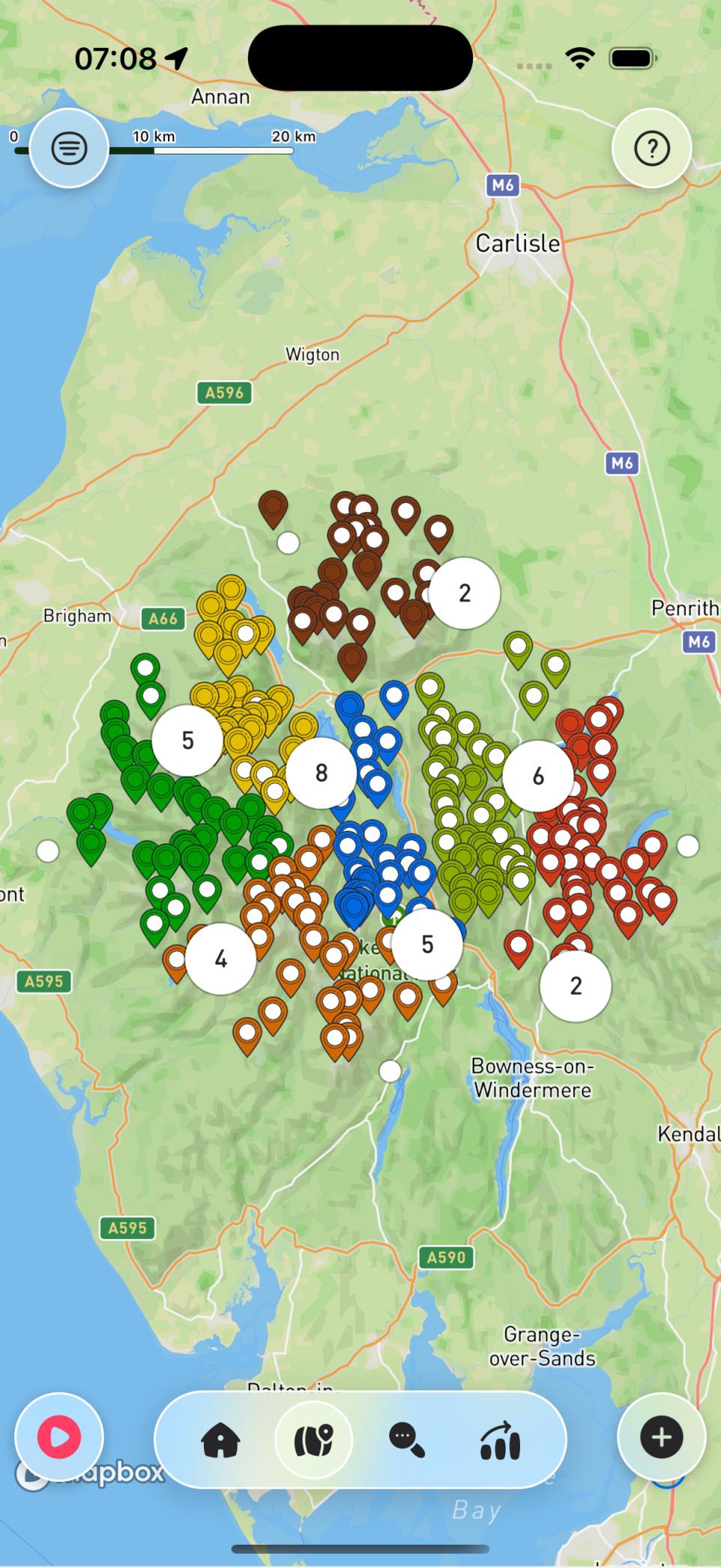Tap the Annan town label
Viewport: 721px width, 1568px height.
pos(220,97)
